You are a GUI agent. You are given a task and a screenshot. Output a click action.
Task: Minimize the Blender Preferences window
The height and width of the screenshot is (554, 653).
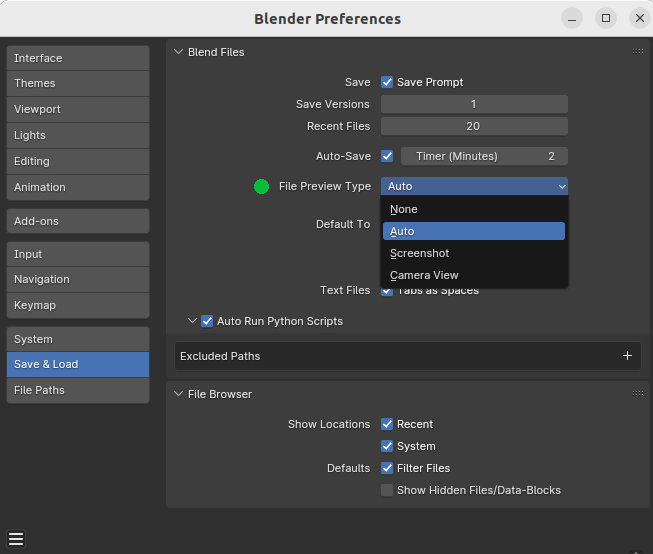[572, 18]
